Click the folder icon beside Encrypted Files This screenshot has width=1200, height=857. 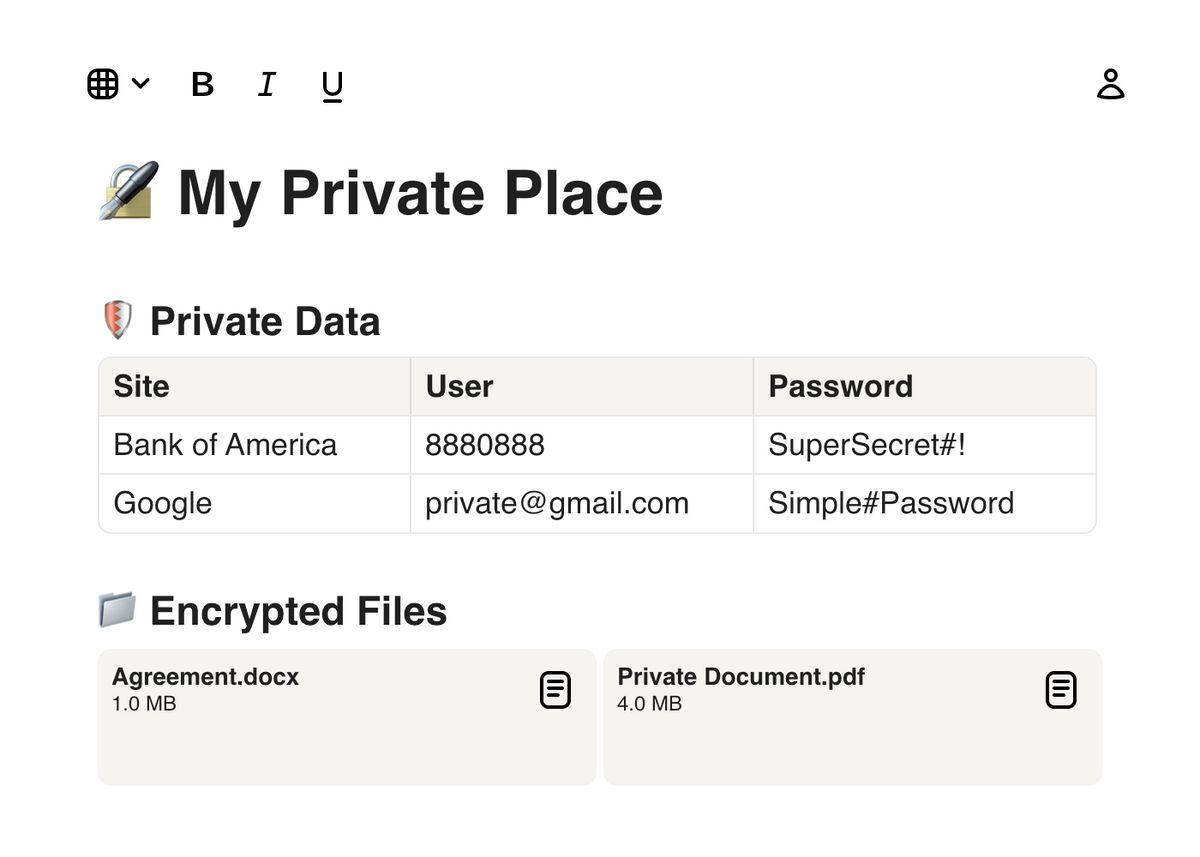click(x=117, y=609)
